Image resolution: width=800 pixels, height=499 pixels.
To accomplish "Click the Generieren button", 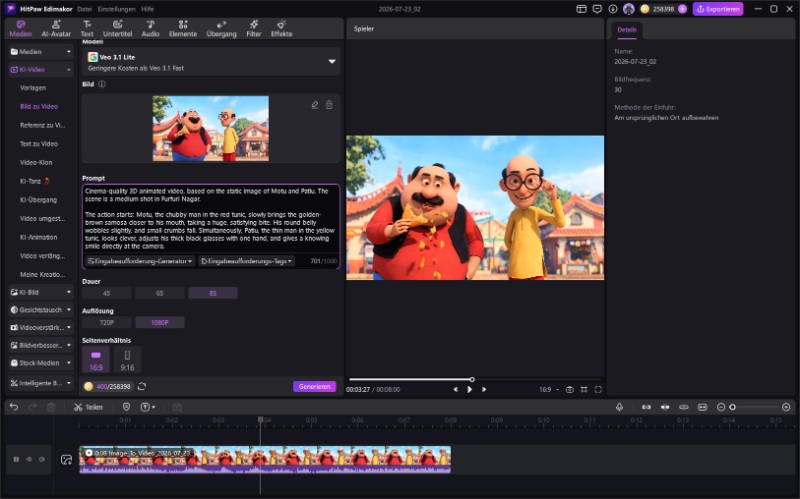I will (314, 387).
